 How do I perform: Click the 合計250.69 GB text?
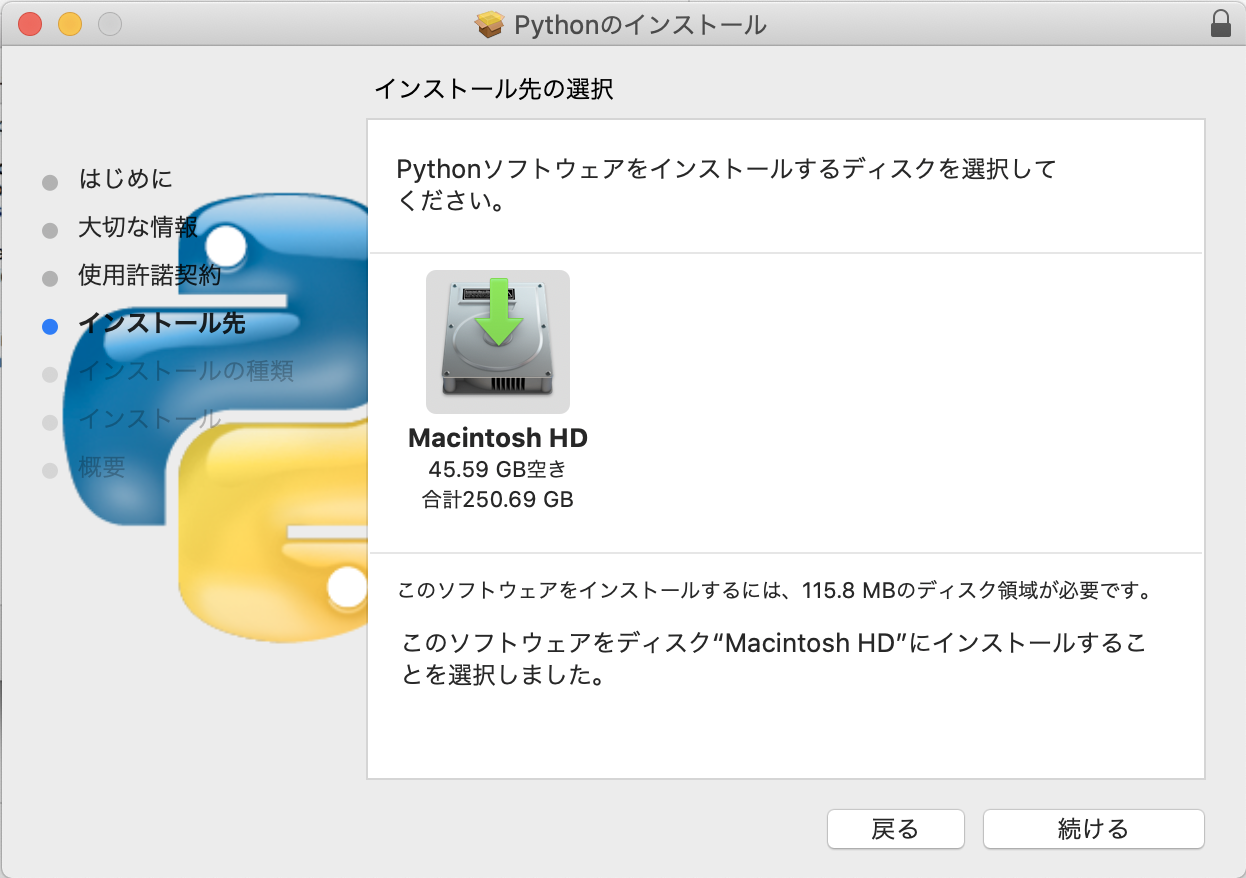[x=498, y=499]
